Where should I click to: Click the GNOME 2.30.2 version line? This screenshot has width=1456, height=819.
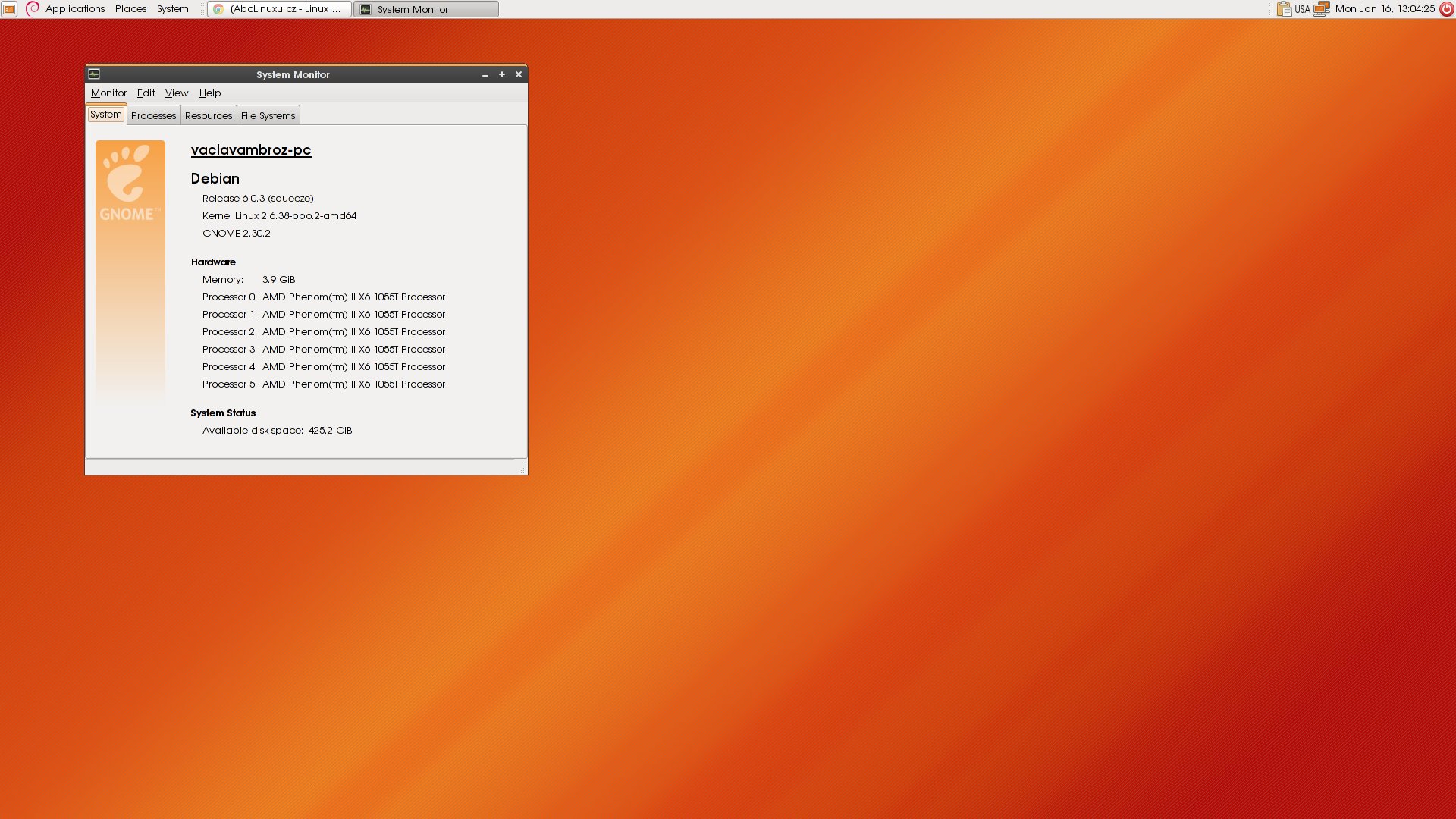[x=237, y=234]
